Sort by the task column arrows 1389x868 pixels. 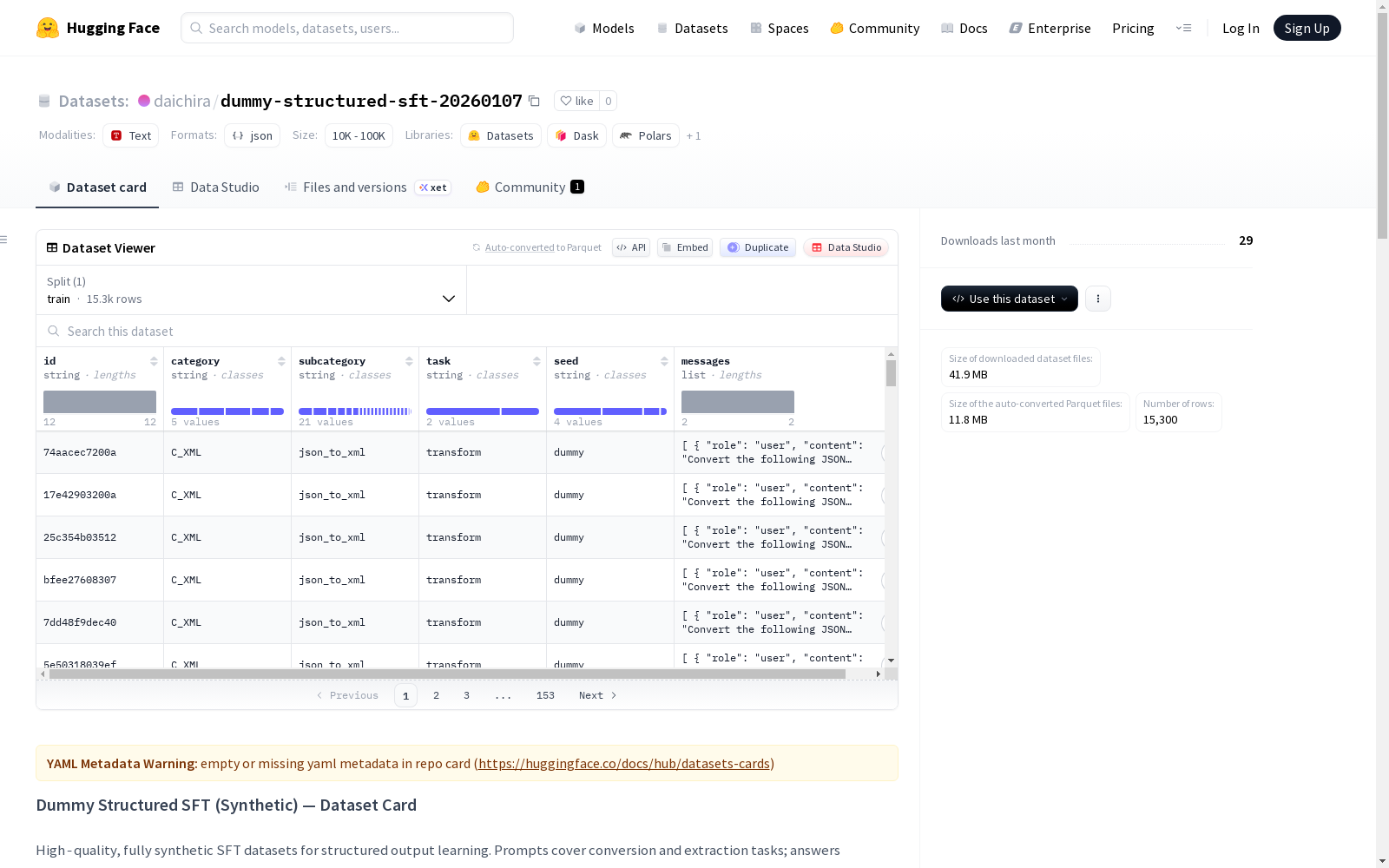click(537, 361)
